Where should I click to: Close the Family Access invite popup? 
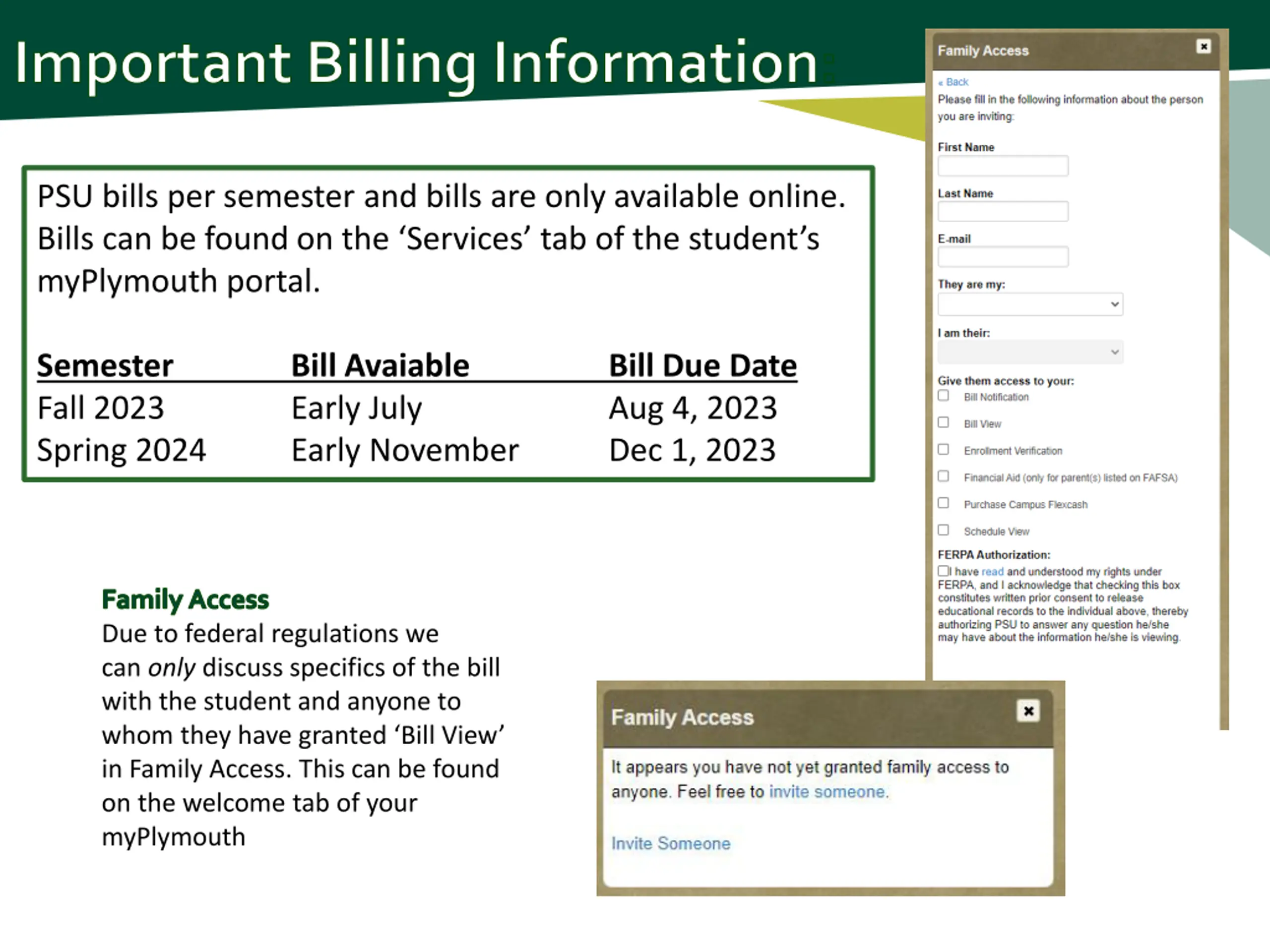coord(1028,711)
